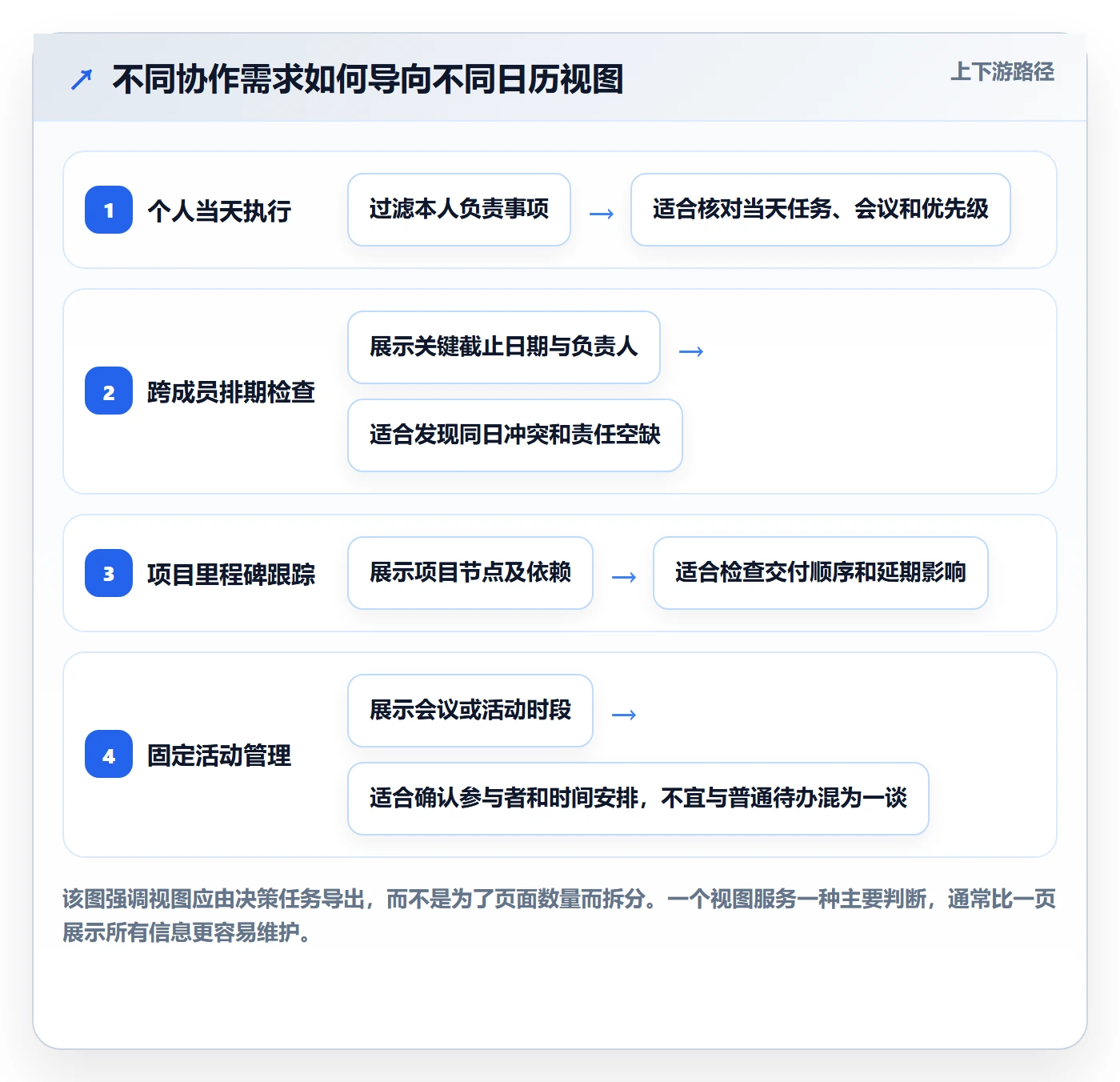
Task: Select the 过滤本人负责事项 box
Action: (459, 210)
